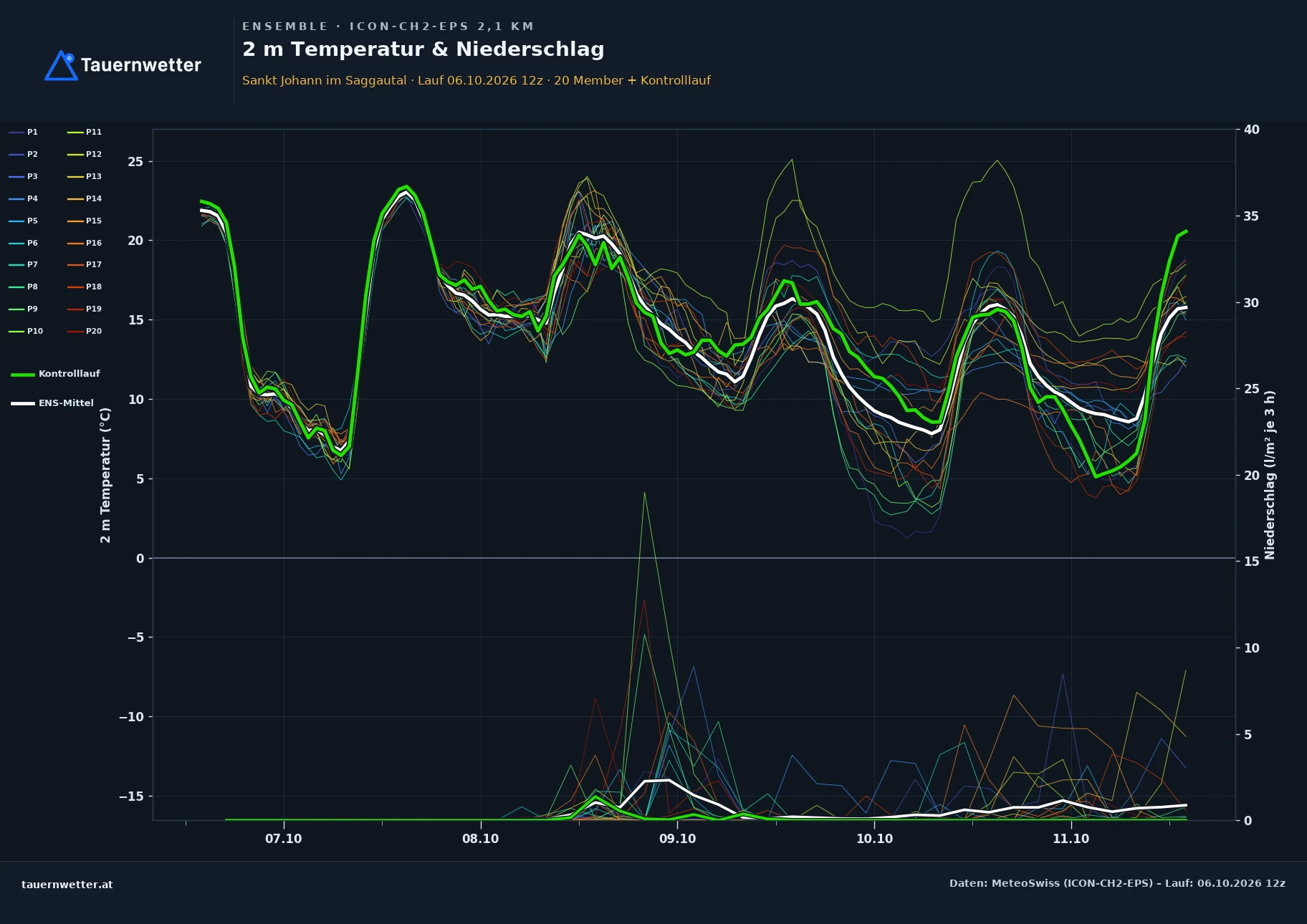Click the Kontrolllauf legend entry
This screenshot has height=924, width=1307.
click(x=56, y=374)
